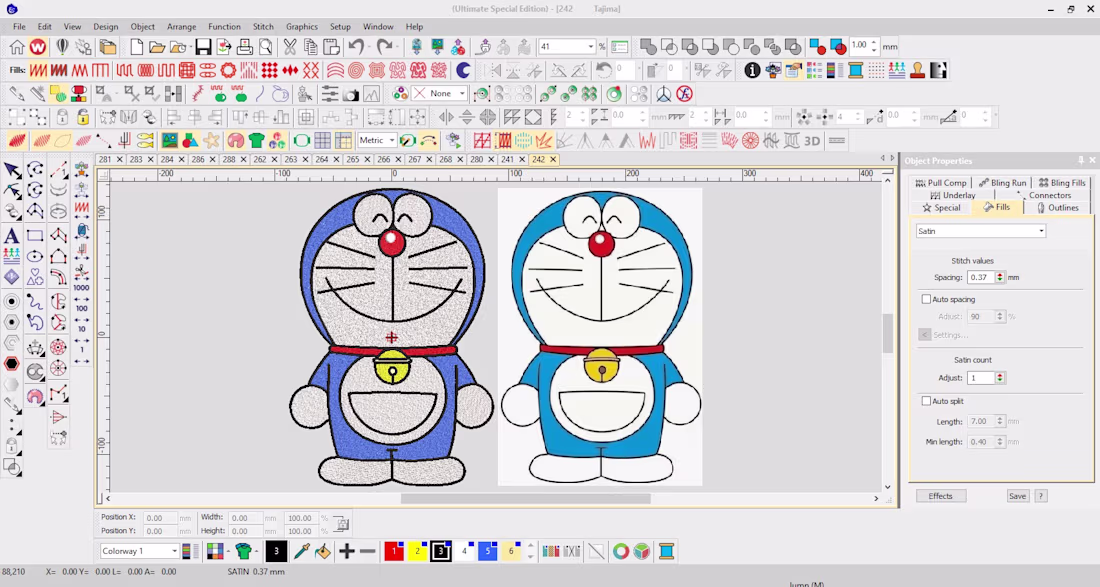1100x587 pixels.
Task: Close design tab 242
Action: click(x=553, y=159)
